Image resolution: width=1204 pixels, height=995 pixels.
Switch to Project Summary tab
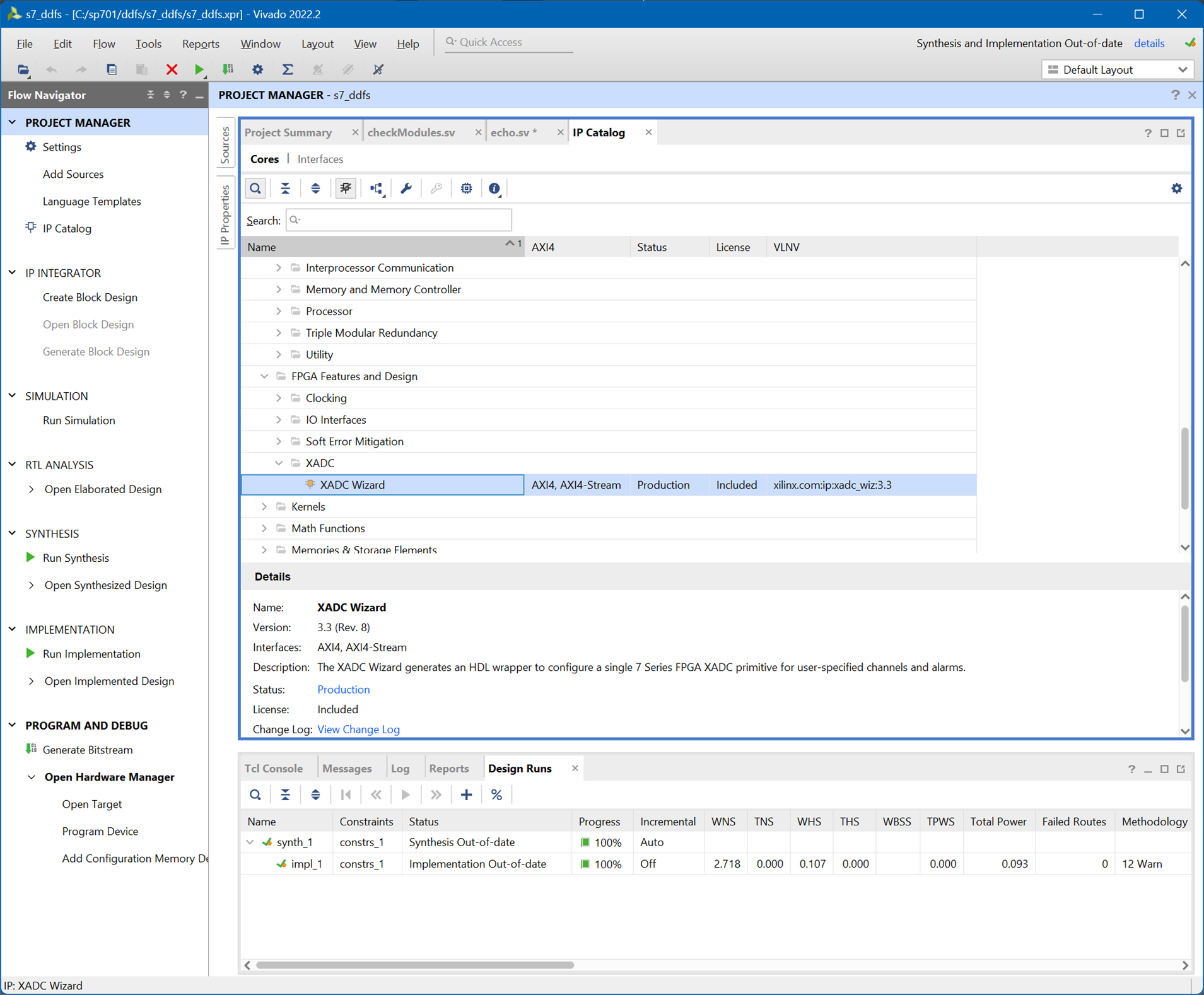click(x=288, y=132)
